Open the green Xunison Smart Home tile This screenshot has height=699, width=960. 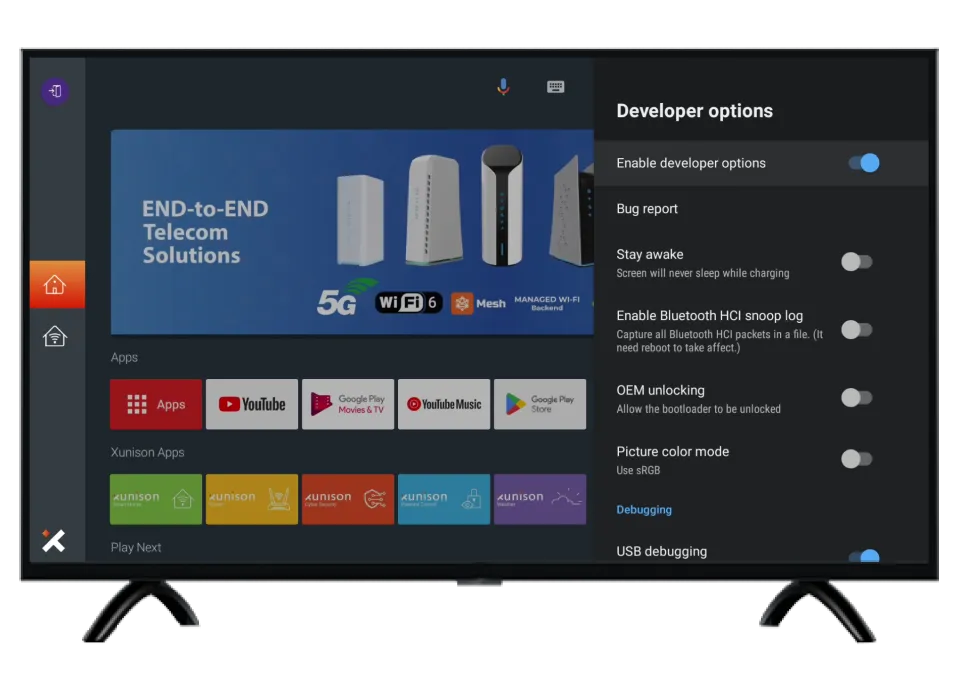pyautogui.click(x=156, y=499)
